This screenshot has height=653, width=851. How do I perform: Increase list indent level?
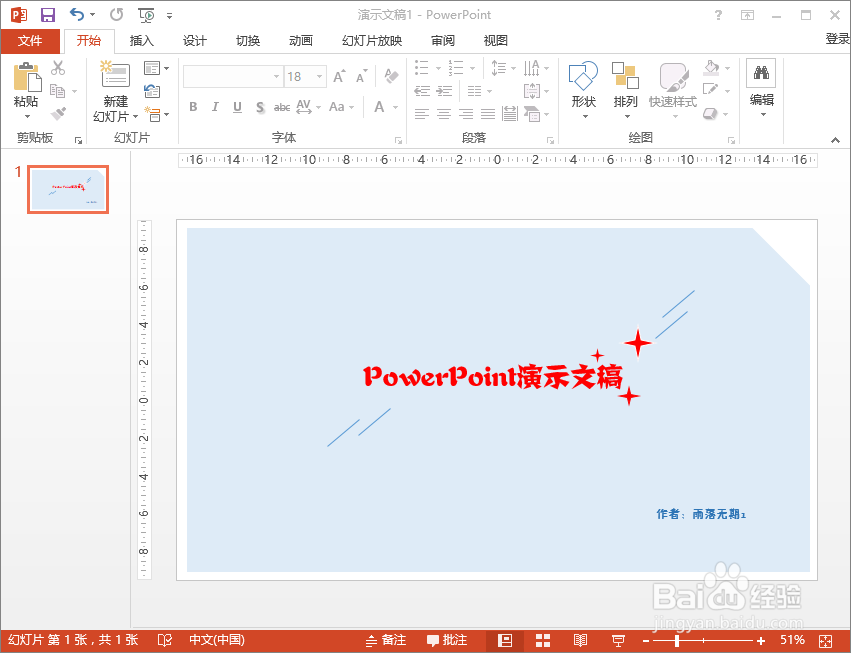[x=444, y=91]
